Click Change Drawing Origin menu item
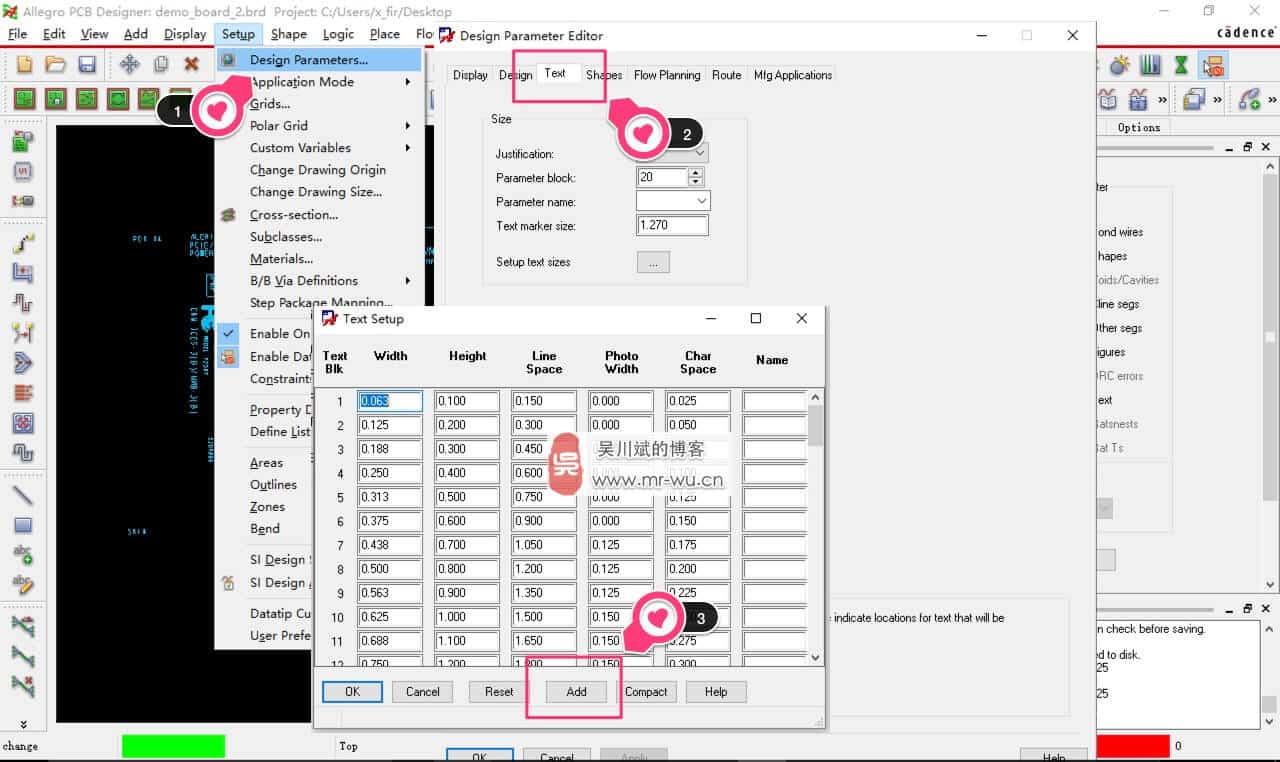This screenshot has width=1280, height=762. [x=319, y=170]
